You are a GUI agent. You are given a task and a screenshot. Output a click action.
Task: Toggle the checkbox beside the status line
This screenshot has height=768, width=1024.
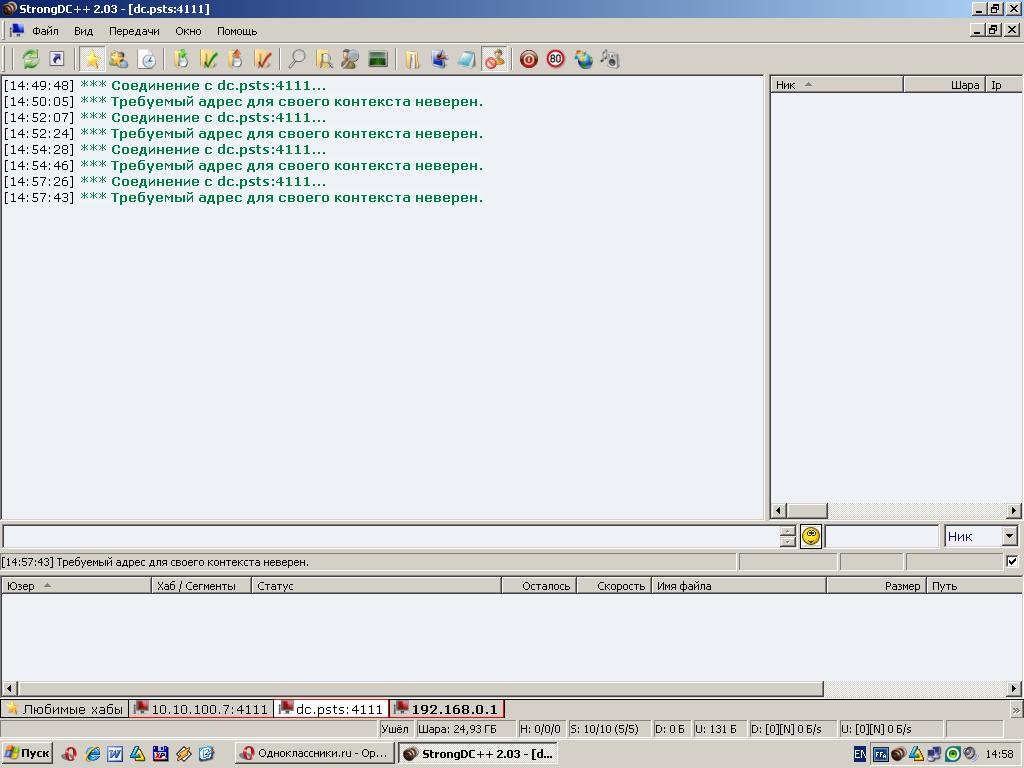[1012, 562]
